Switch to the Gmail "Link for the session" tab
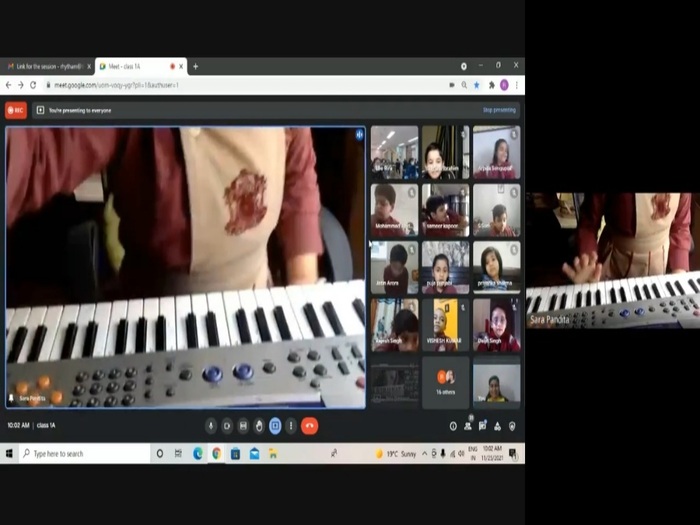This screenshot has height=525, width=700. 47,67
